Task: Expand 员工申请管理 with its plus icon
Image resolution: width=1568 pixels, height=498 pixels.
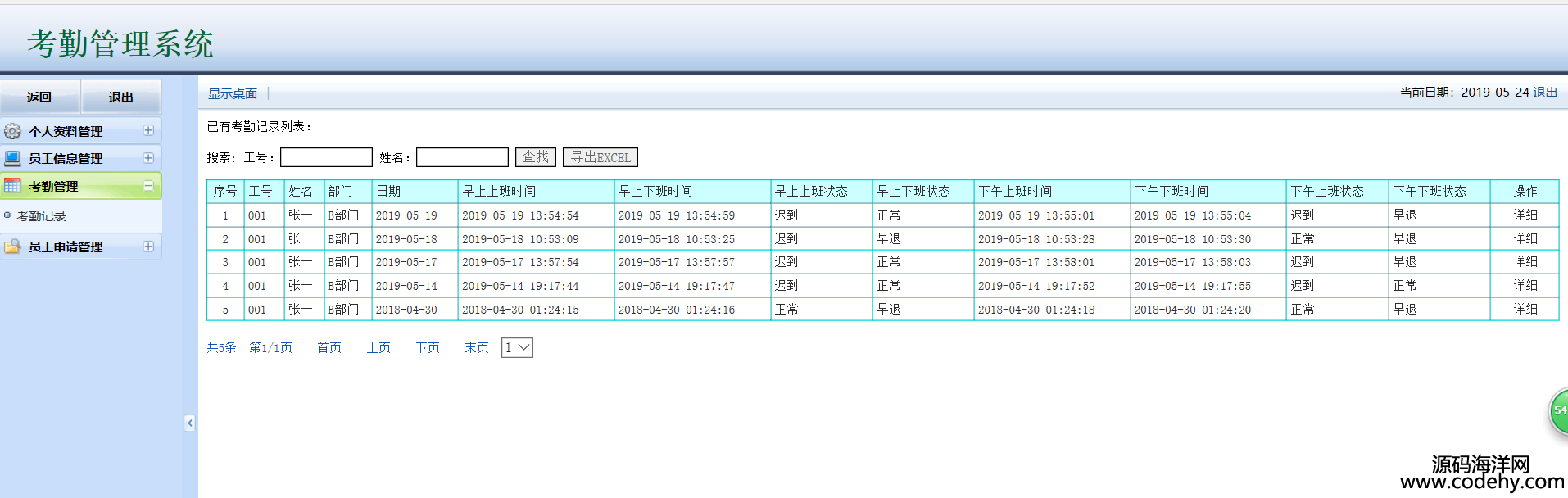Action: click(x=148, y=247)
